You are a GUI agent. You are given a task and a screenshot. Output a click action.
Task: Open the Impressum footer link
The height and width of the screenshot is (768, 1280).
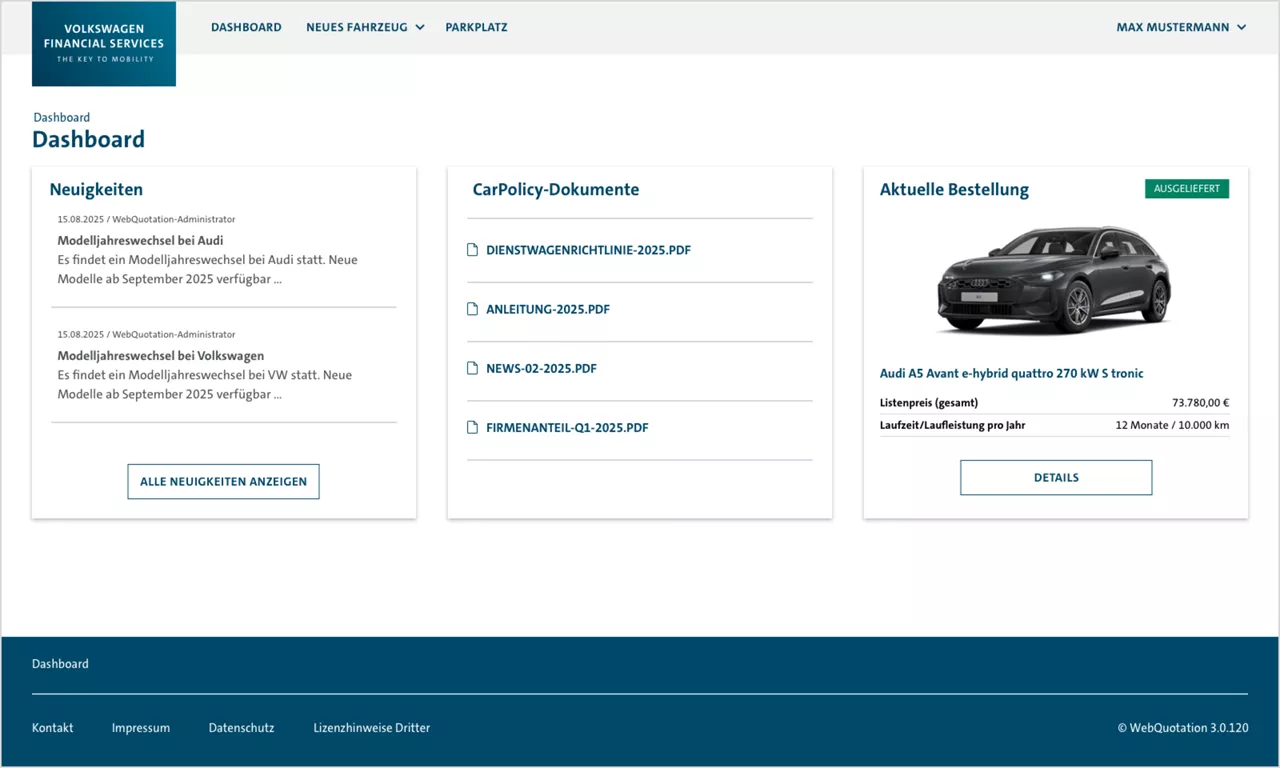[x=140, y=727]
